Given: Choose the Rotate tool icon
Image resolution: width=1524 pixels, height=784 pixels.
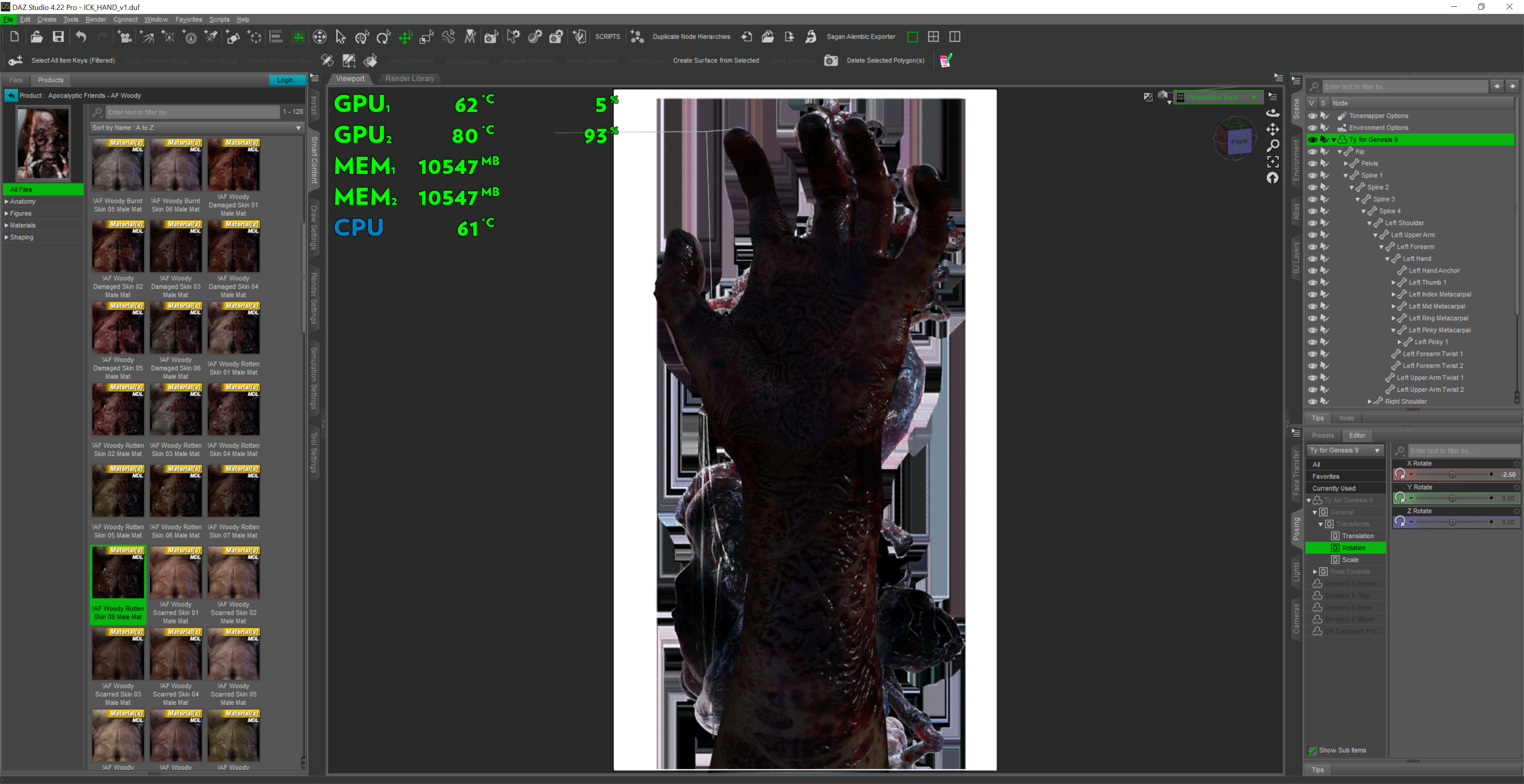Looking at the screenshot, I should pos(383,37).
